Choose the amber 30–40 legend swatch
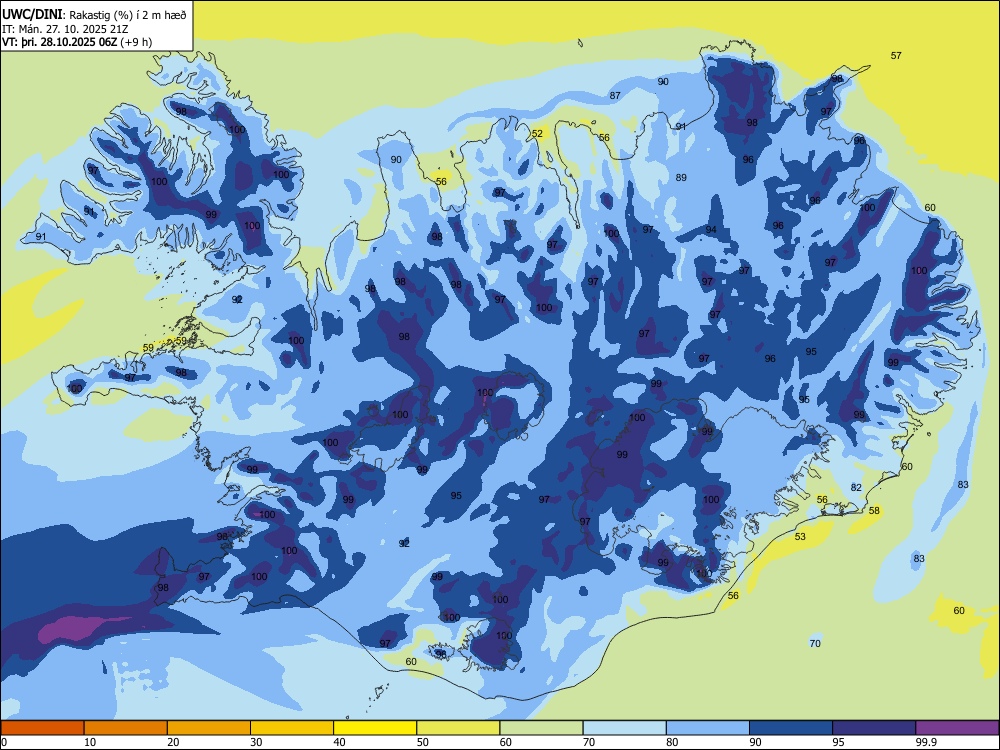Screen dimensions: 1000x750 tap(292, 728)
